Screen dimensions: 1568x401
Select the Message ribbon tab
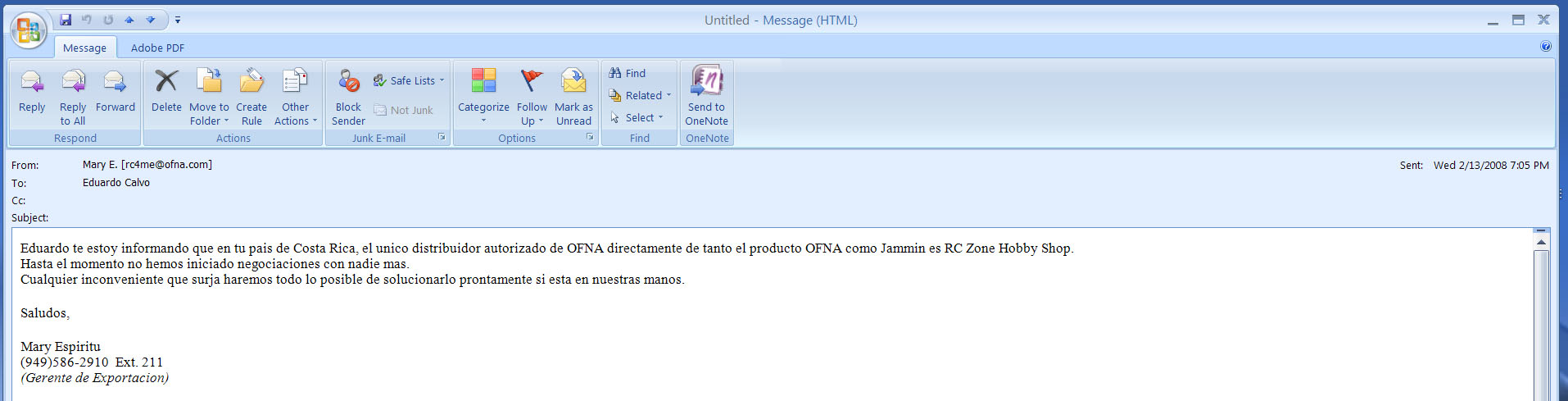[84, 48]
